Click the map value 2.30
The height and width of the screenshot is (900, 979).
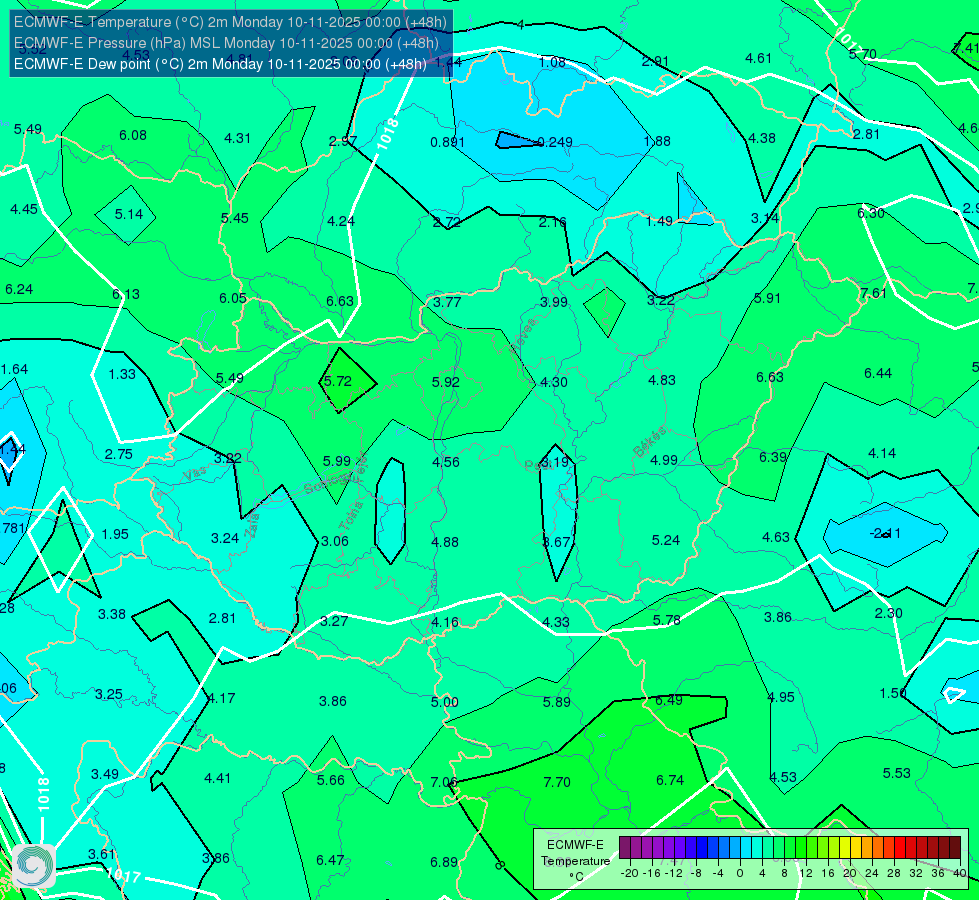tap(888, 613)
